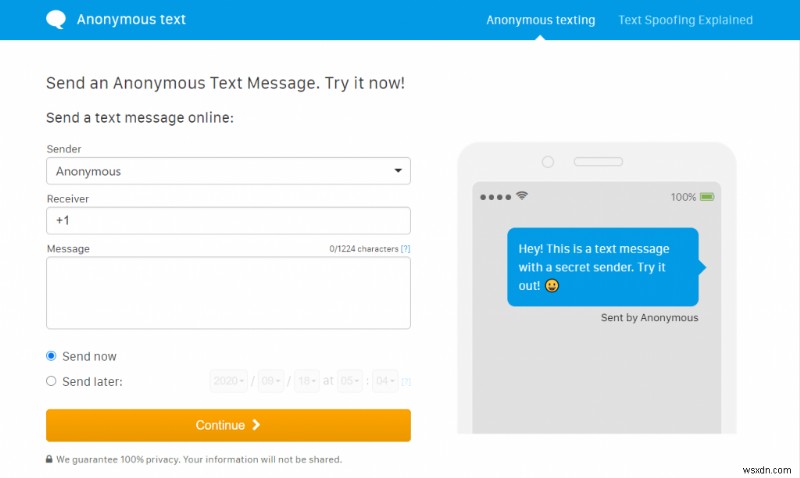Click the Wi-Fi icon in phone preview

point(522,196)
